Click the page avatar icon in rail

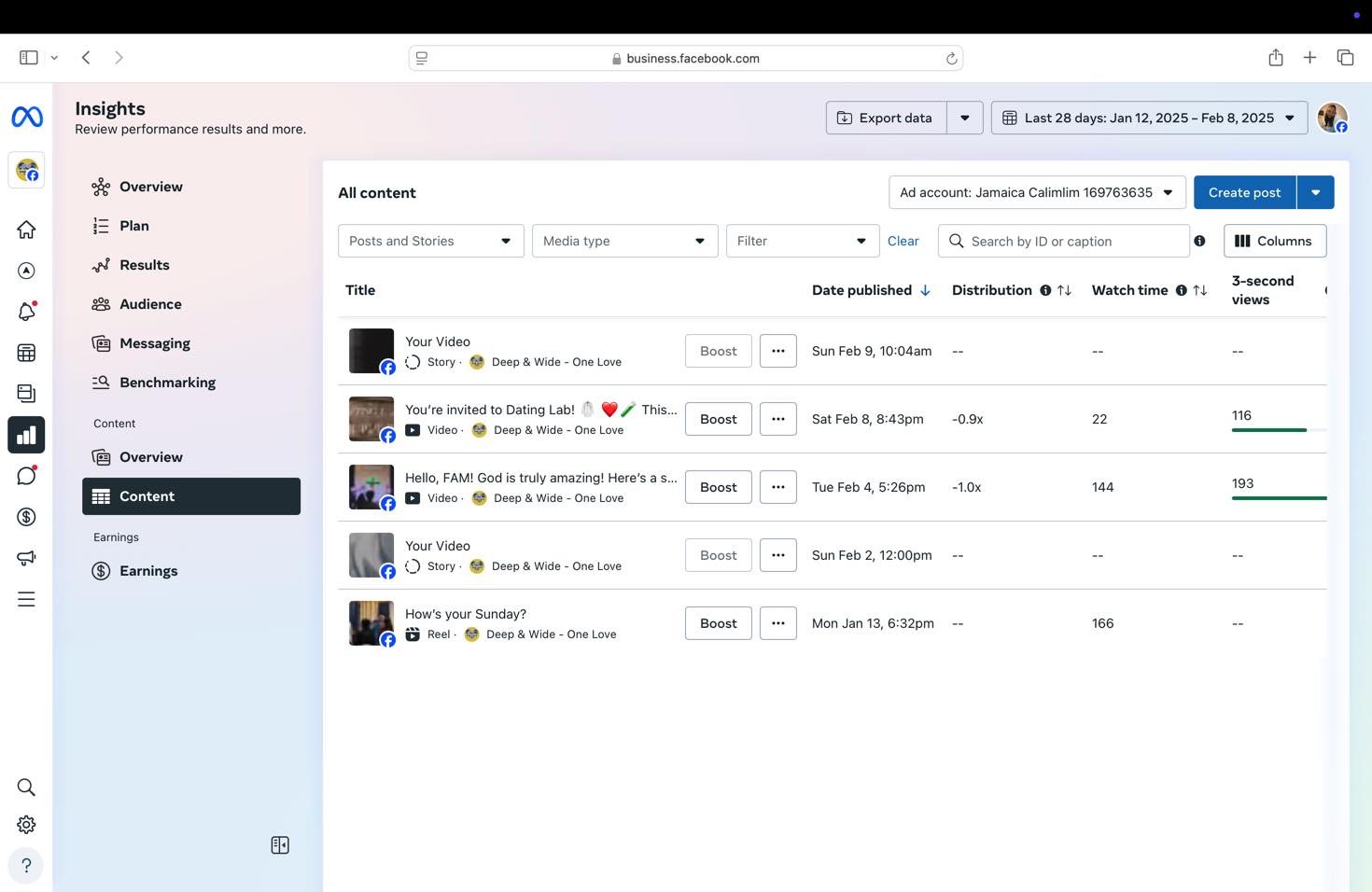pos(26,171)
